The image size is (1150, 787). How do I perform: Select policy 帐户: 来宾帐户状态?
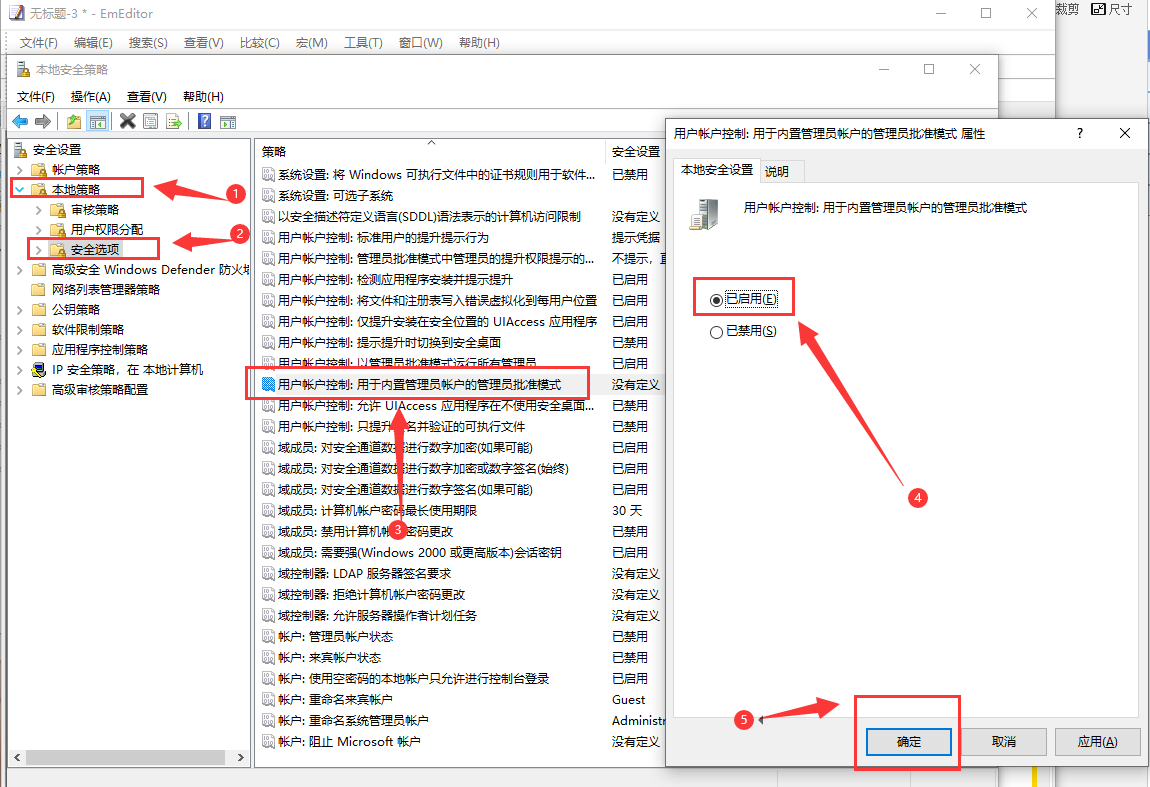[x=329, y=657]
